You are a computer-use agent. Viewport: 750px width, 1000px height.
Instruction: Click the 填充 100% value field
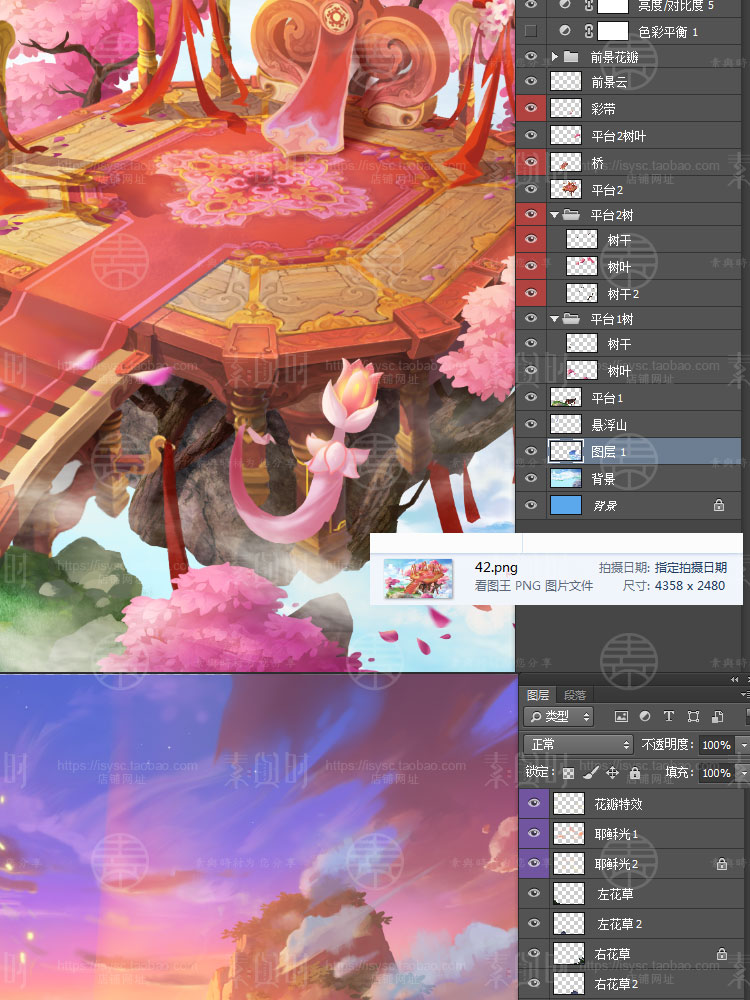(716, 773)
